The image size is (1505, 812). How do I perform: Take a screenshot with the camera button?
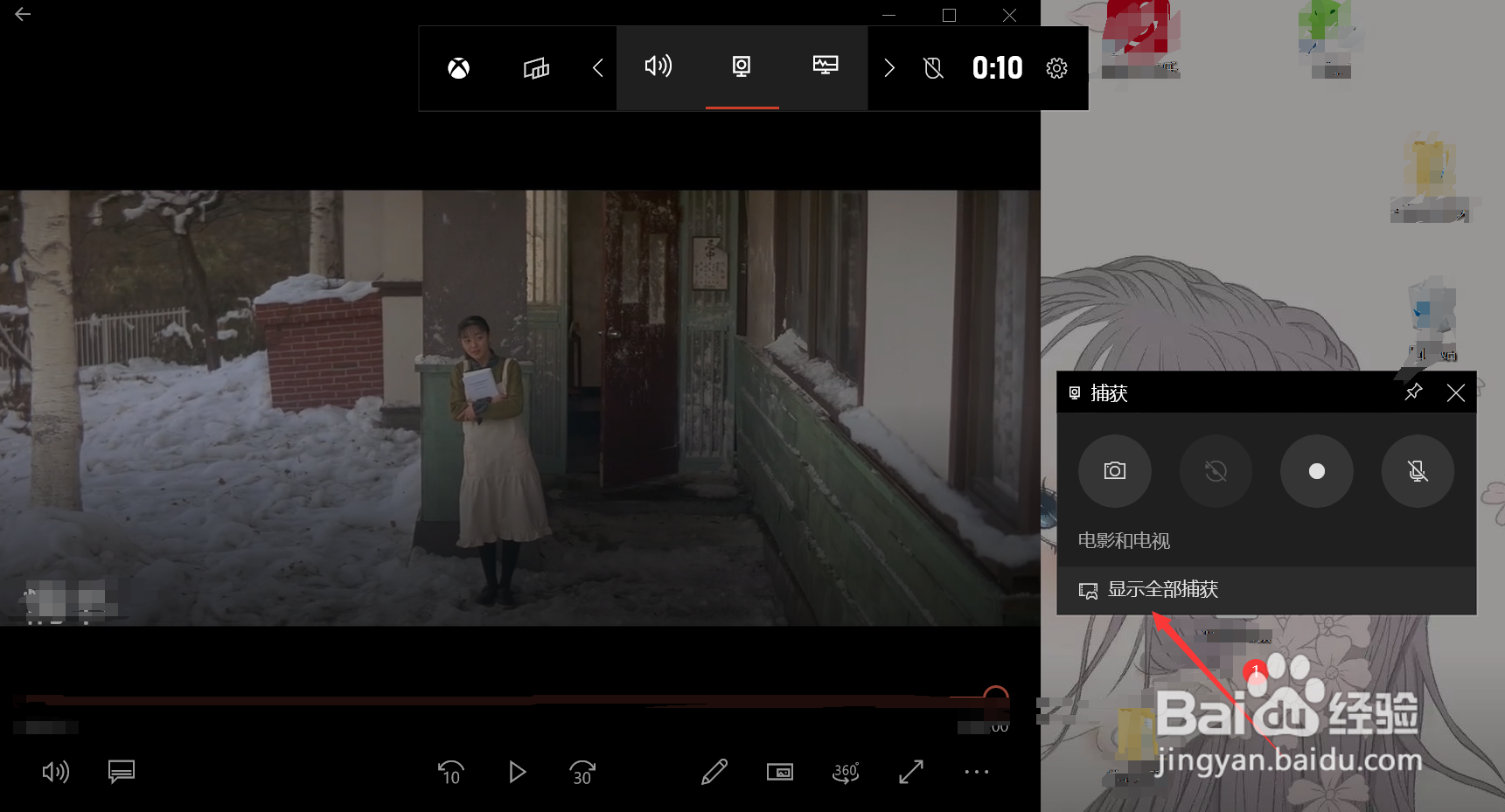coord(1115,471)
